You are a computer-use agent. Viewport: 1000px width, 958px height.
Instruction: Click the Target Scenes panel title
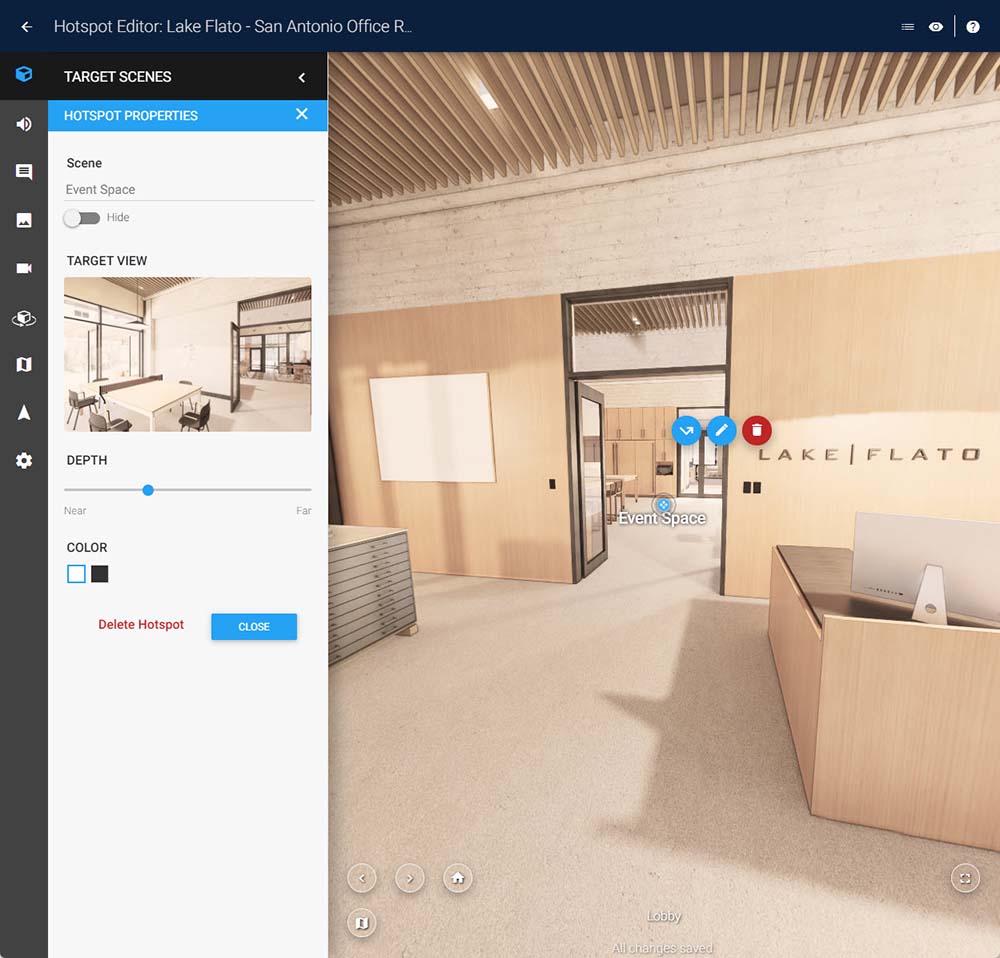(x=117, y=77)
